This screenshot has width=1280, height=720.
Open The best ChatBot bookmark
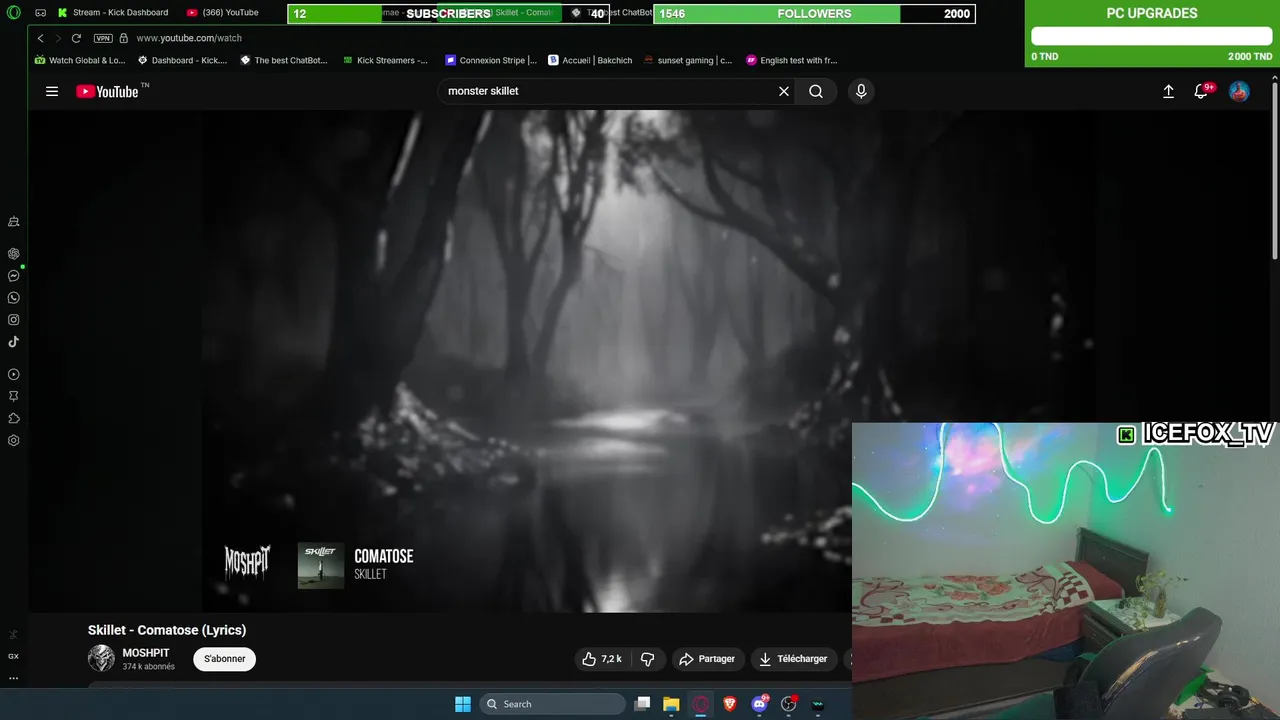point(283,60)
